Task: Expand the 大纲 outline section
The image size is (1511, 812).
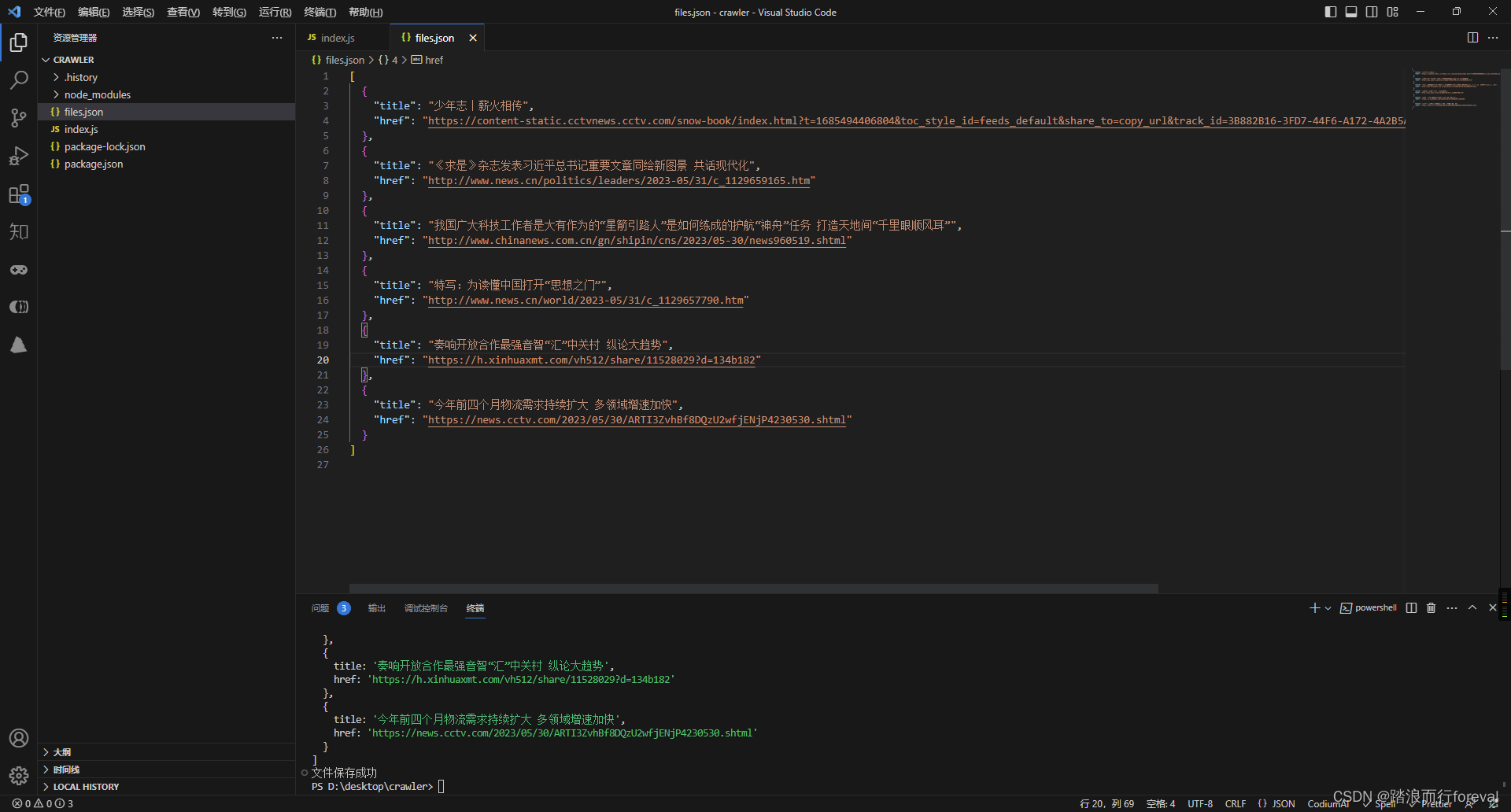Action: pyautogui.click(x=166, y=752)
